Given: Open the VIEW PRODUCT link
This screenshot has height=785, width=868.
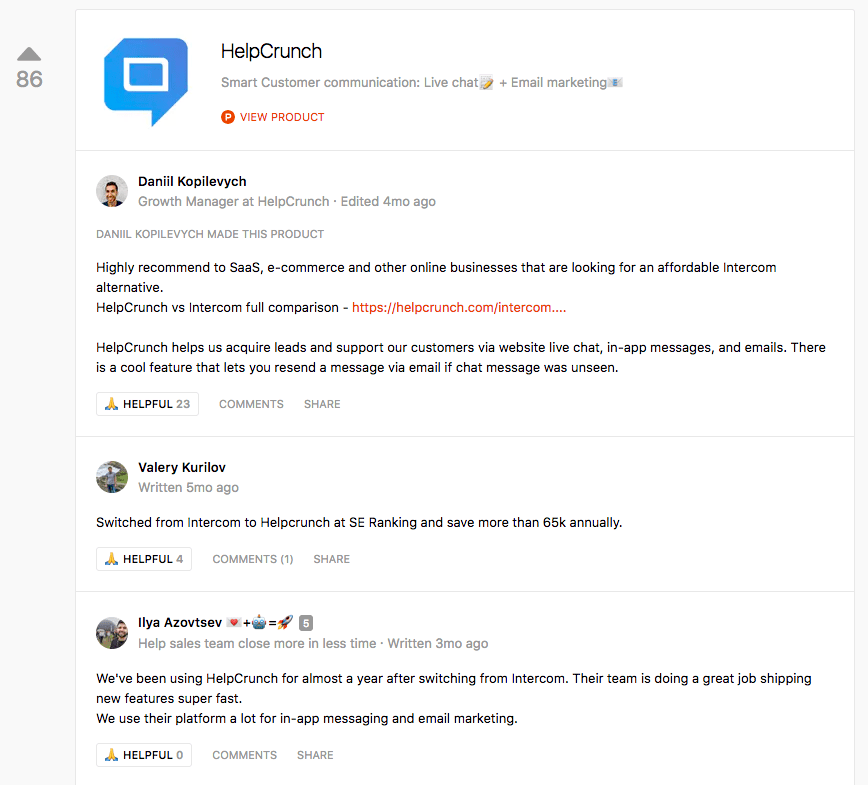Looking at the screenshot, I should [282, 117].
